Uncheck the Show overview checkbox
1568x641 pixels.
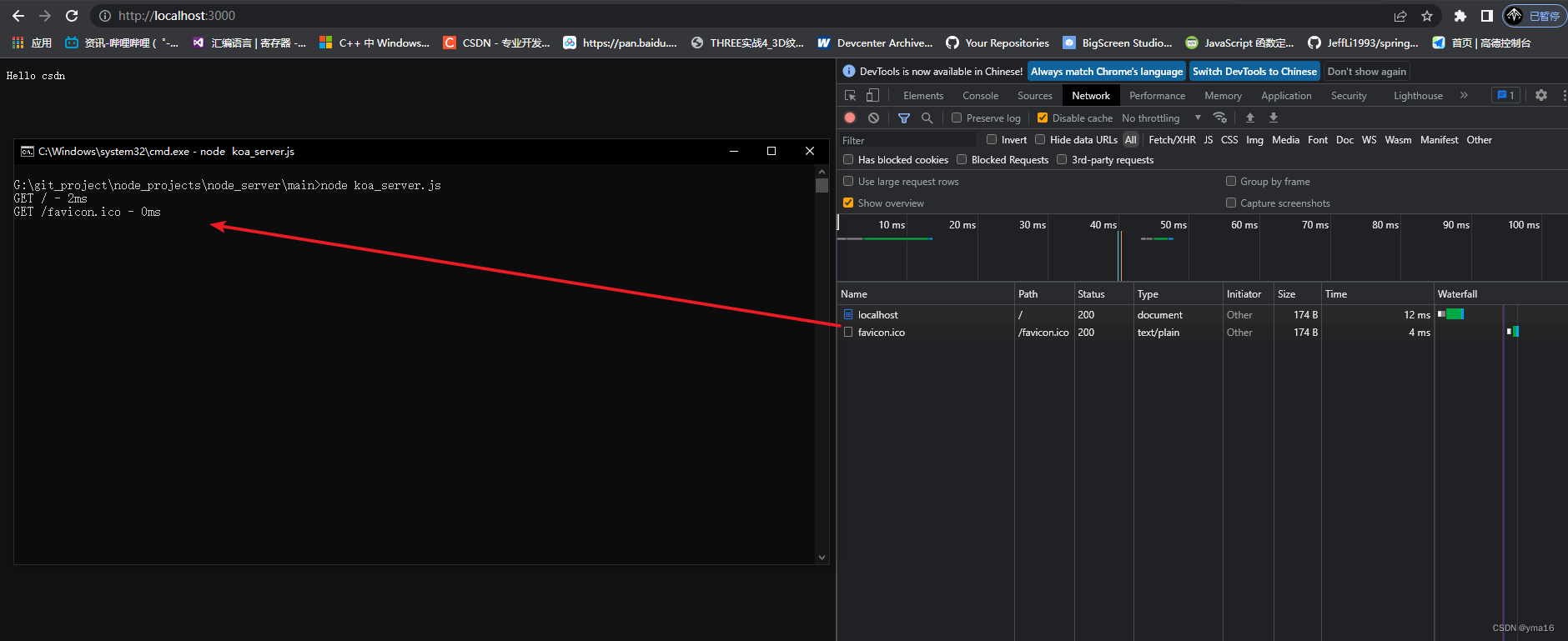tap(848, 203)
